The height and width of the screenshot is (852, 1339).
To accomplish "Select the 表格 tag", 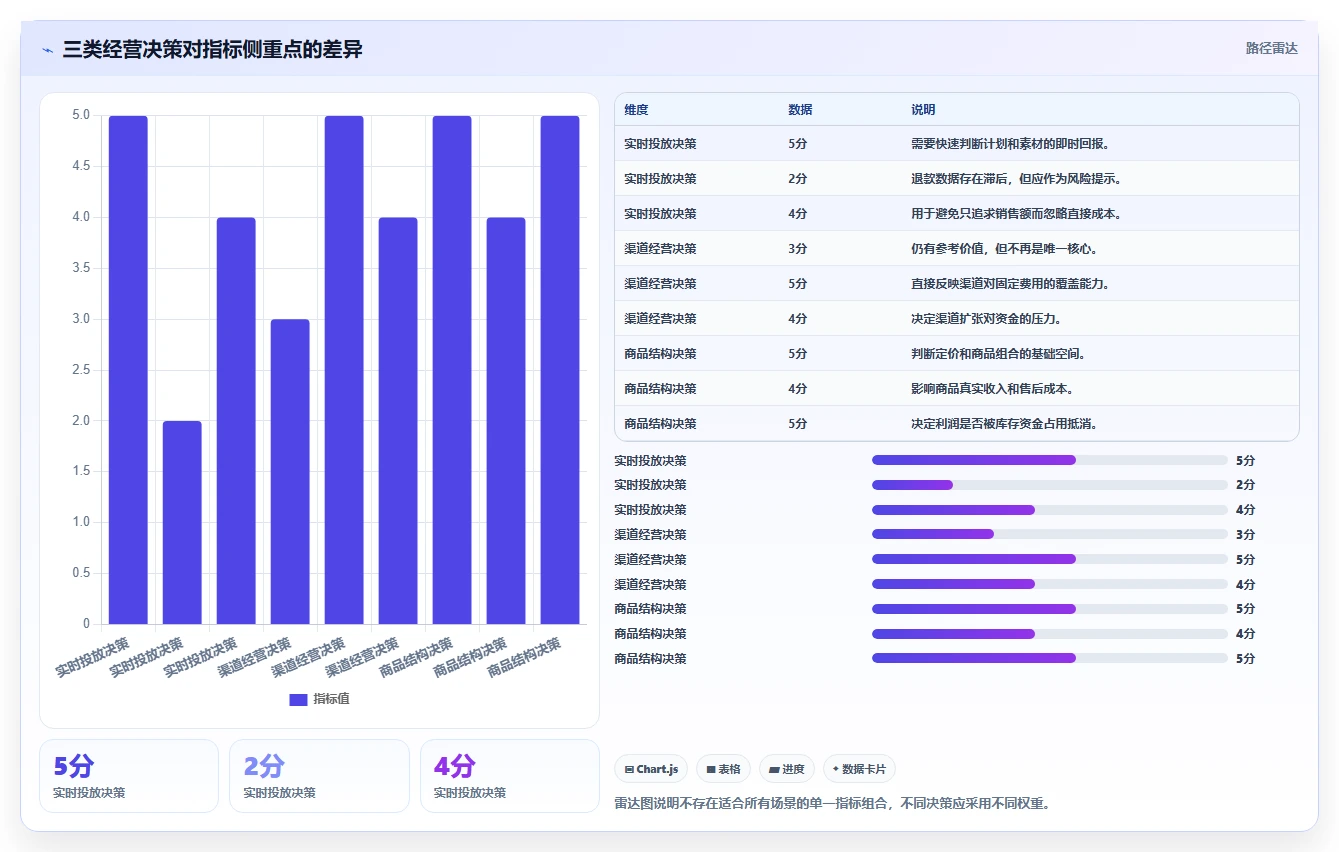I will [723, 769].
